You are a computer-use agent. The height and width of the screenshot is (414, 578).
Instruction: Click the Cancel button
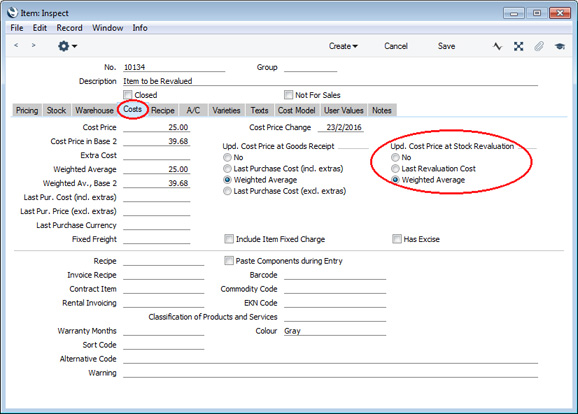(396, 46)
